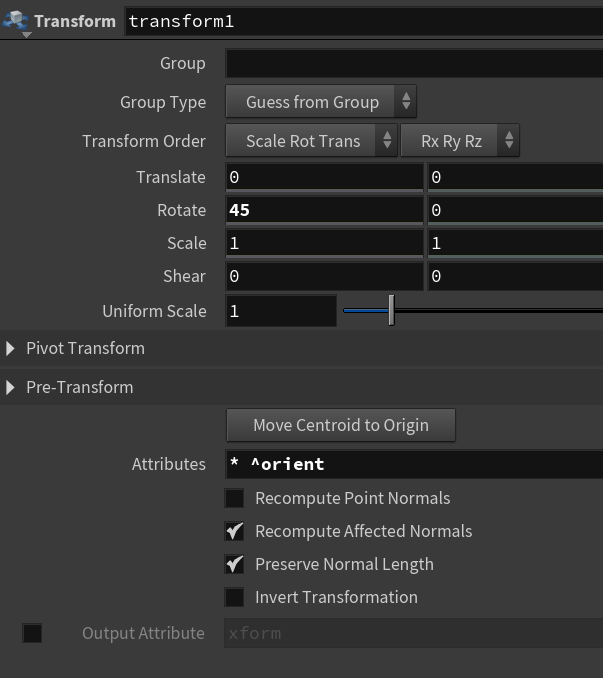Click the Uniform Scale label
Image resolution: width=603 pixels, height=678 pixels.
pos(154,311)
